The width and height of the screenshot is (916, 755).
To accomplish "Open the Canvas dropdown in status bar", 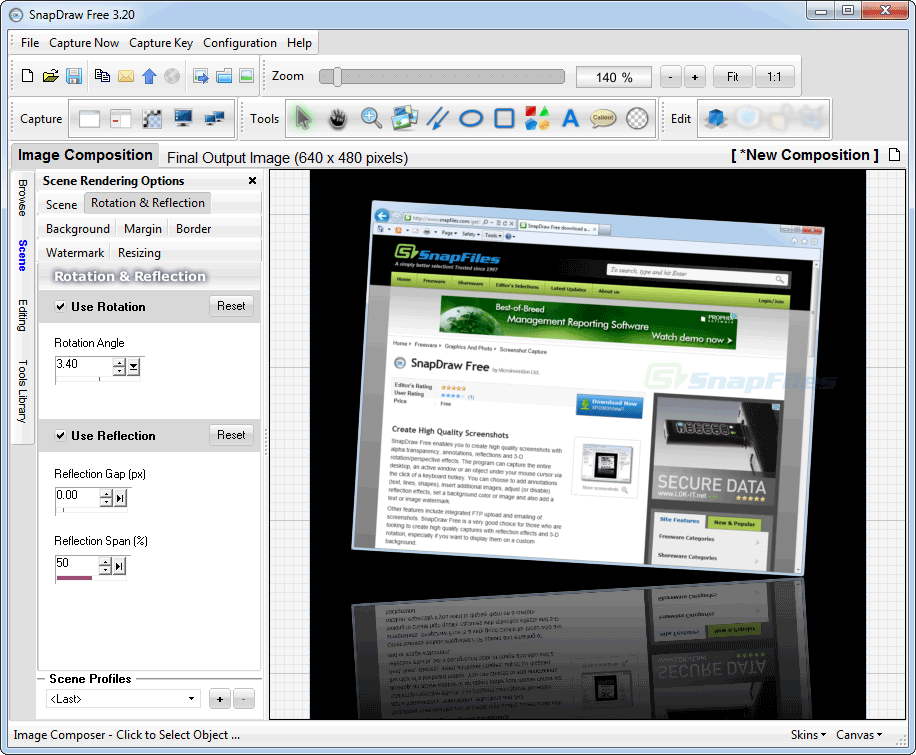I will [859, 735].
